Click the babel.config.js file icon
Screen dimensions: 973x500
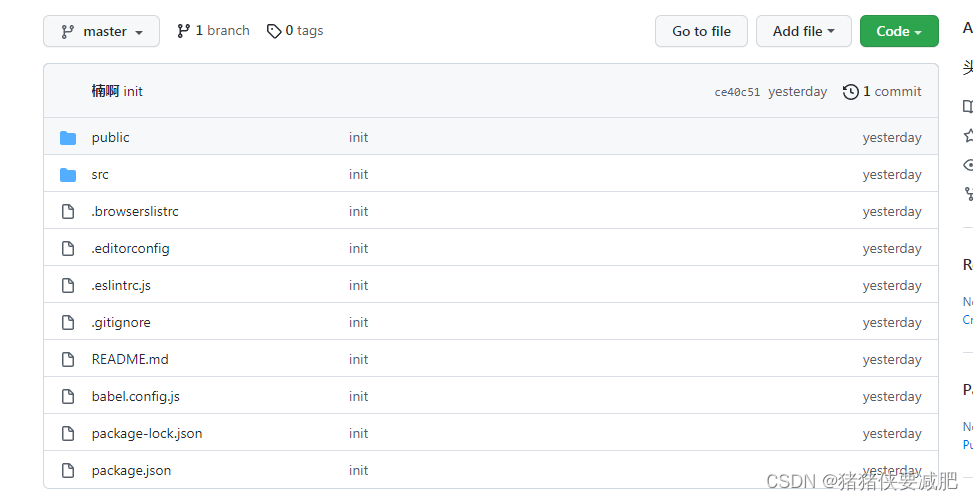68,396
